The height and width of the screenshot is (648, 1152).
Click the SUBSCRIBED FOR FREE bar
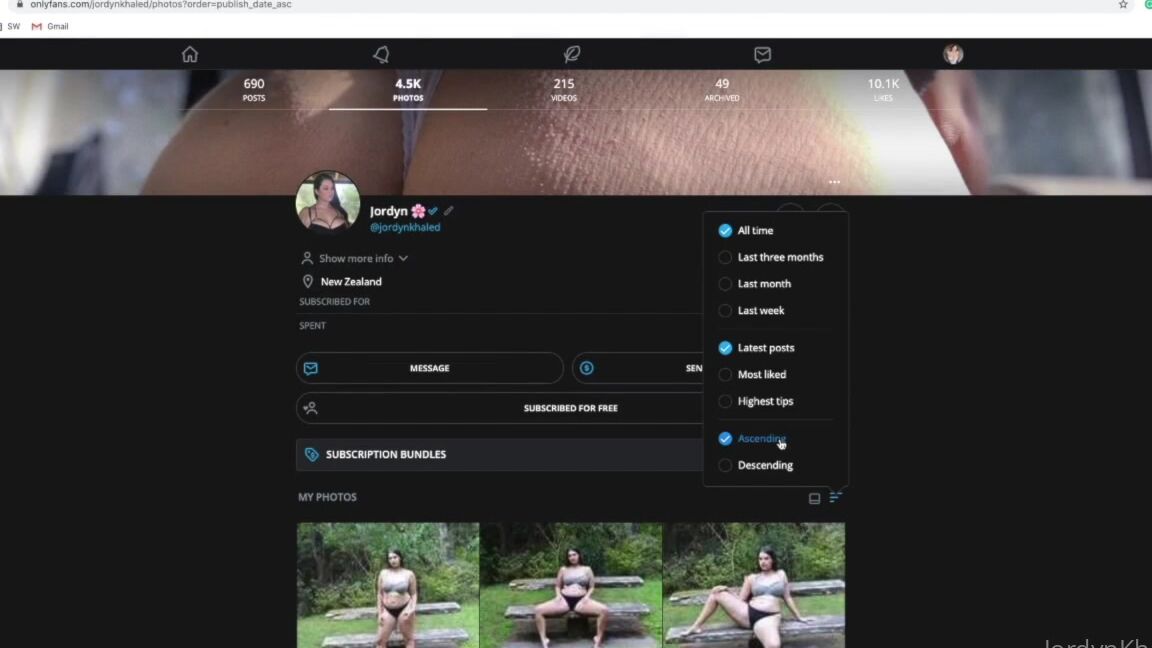tap(570, 408)
